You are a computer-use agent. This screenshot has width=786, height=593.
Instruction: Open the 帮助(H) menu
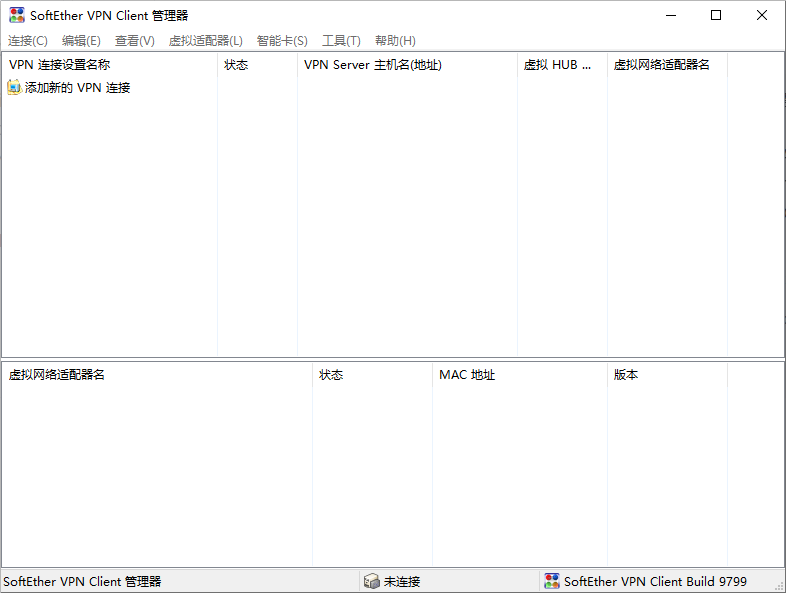(x=395, y=41)
